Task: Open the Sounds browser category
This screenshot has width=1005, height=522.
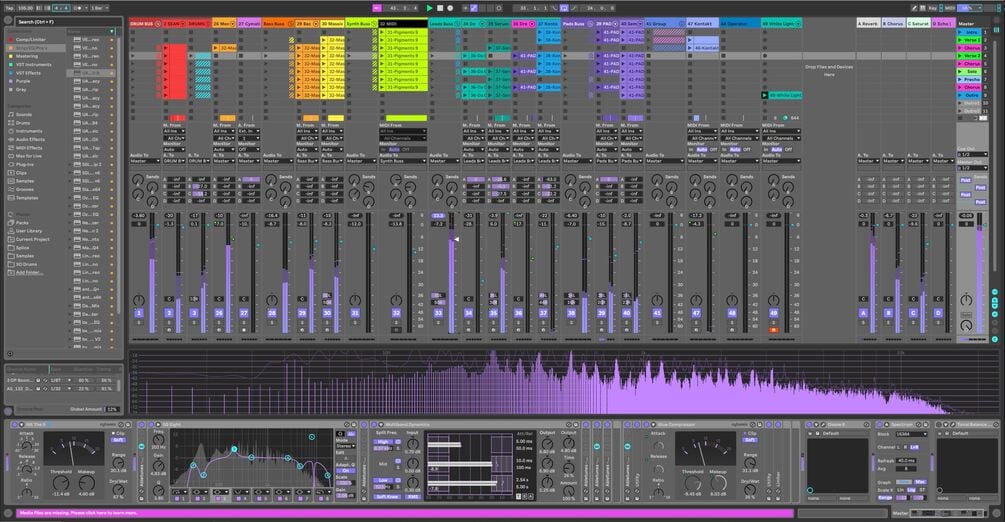Action: pos(24,114)
